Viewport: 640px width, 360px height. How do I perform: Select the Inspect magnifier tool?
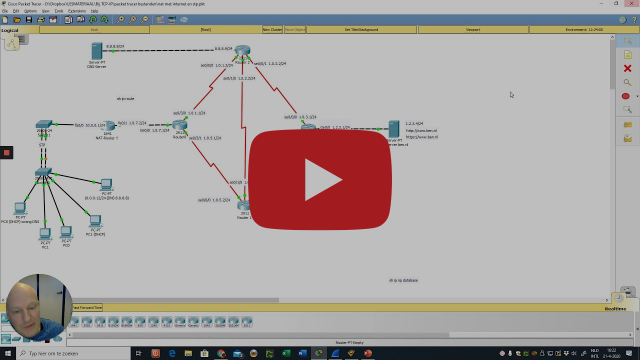click(627, 82)
